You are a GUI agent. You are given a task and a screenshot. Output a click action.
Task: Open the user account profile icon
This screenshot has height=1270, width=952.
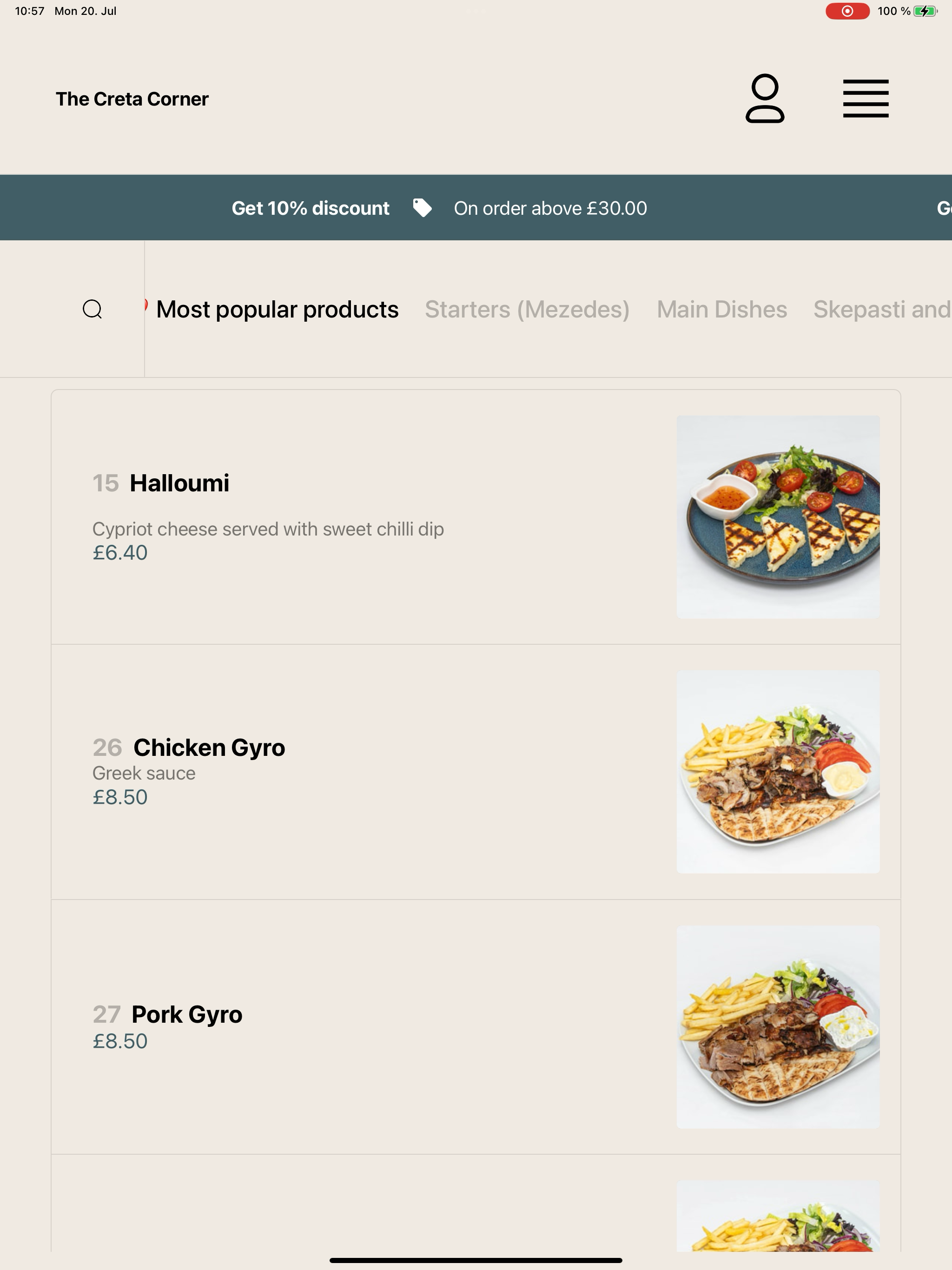click(765, 98)
